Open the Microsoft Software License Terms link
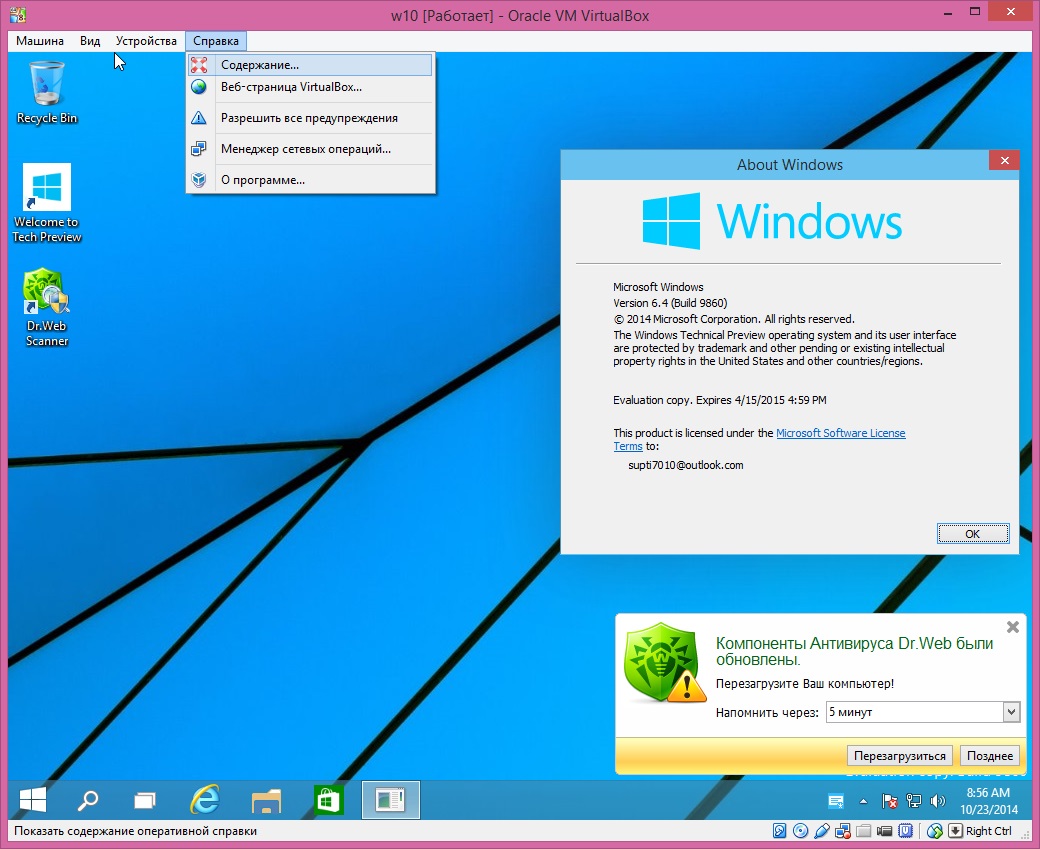This screenshot has height=849, width=1040. (x=840, y=433)
